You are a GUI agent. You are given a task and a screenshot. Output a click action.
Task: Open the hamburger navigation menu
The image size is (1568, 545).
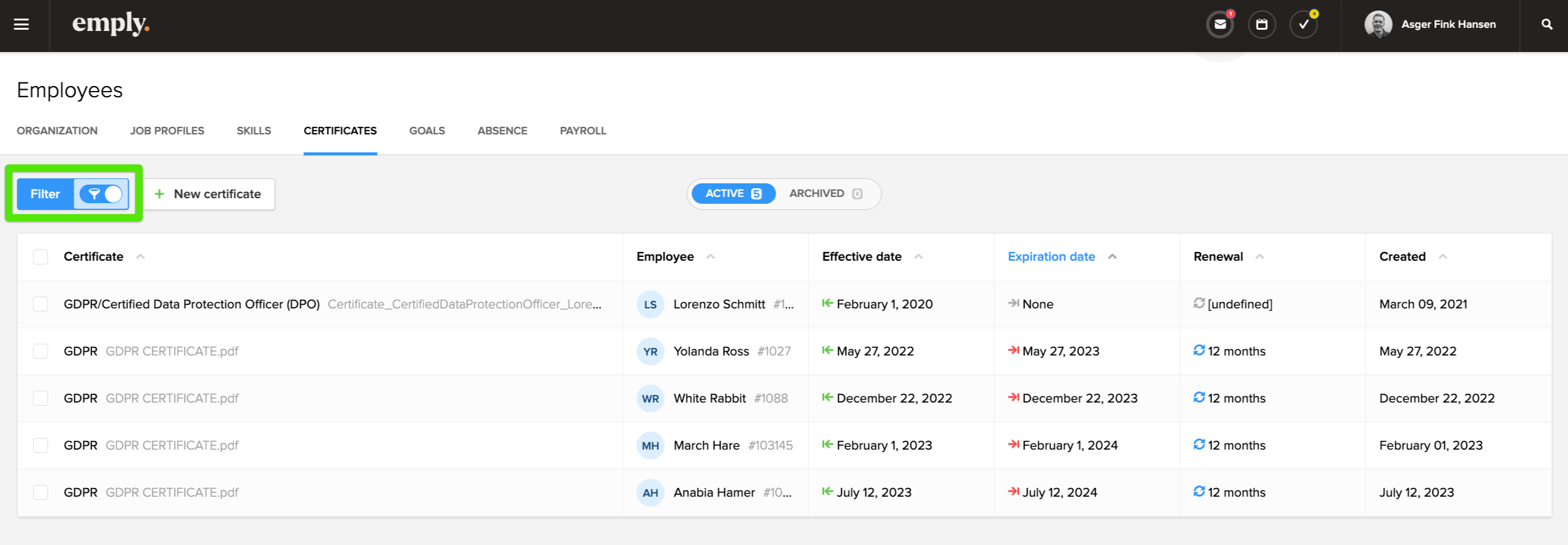pos(22,25)
